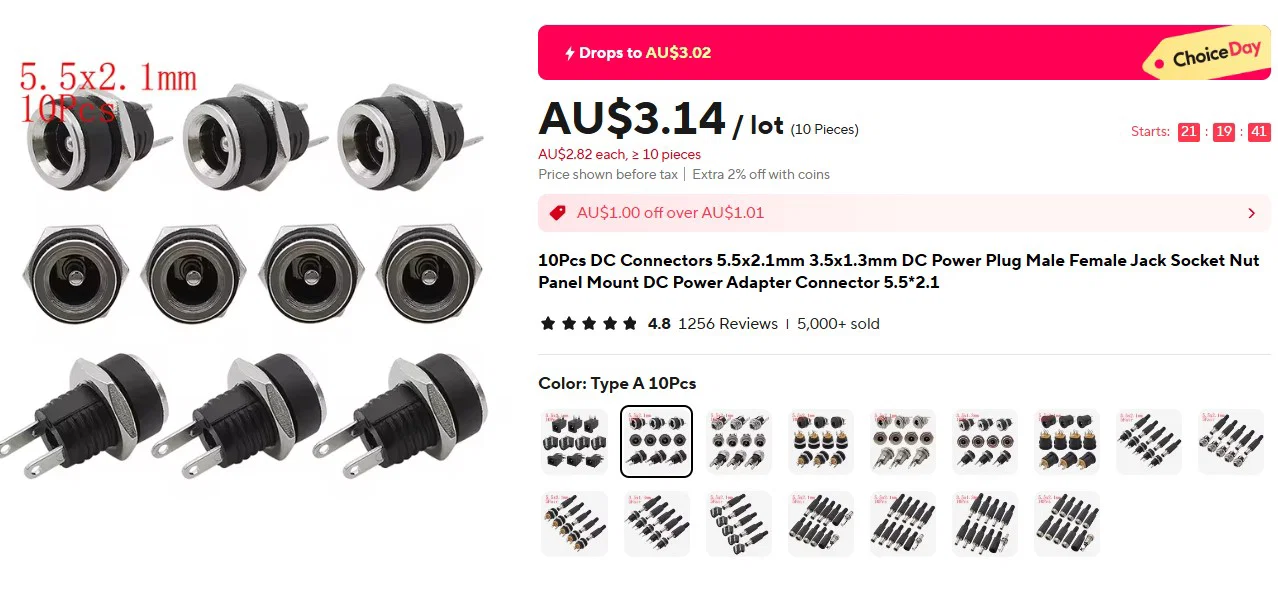Click the red coupon tag icon
The image size is (1278, 590).
(x=558, y=213)
